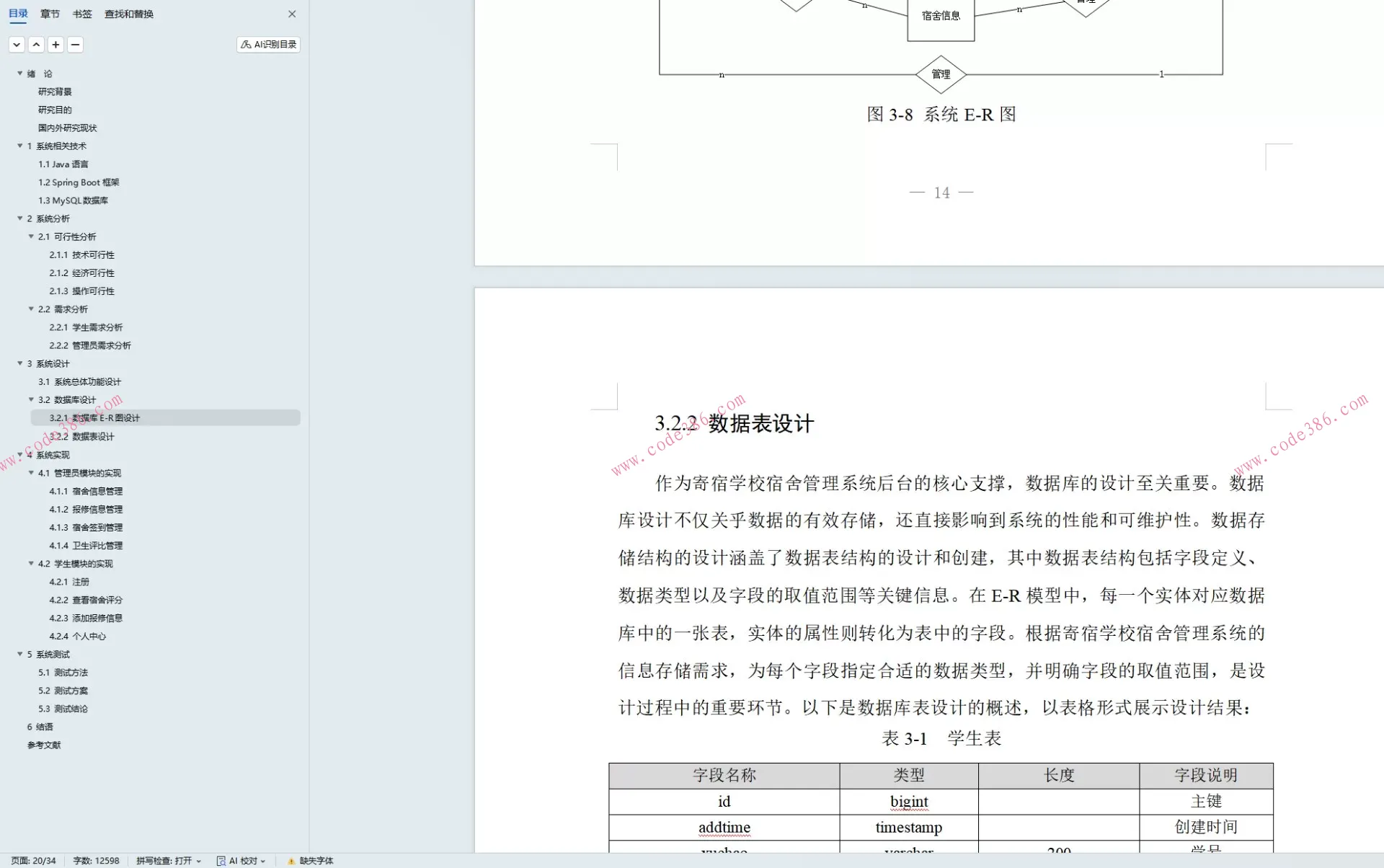
Task: Click the 字数: 12598 word count
Action: (96, 861)
